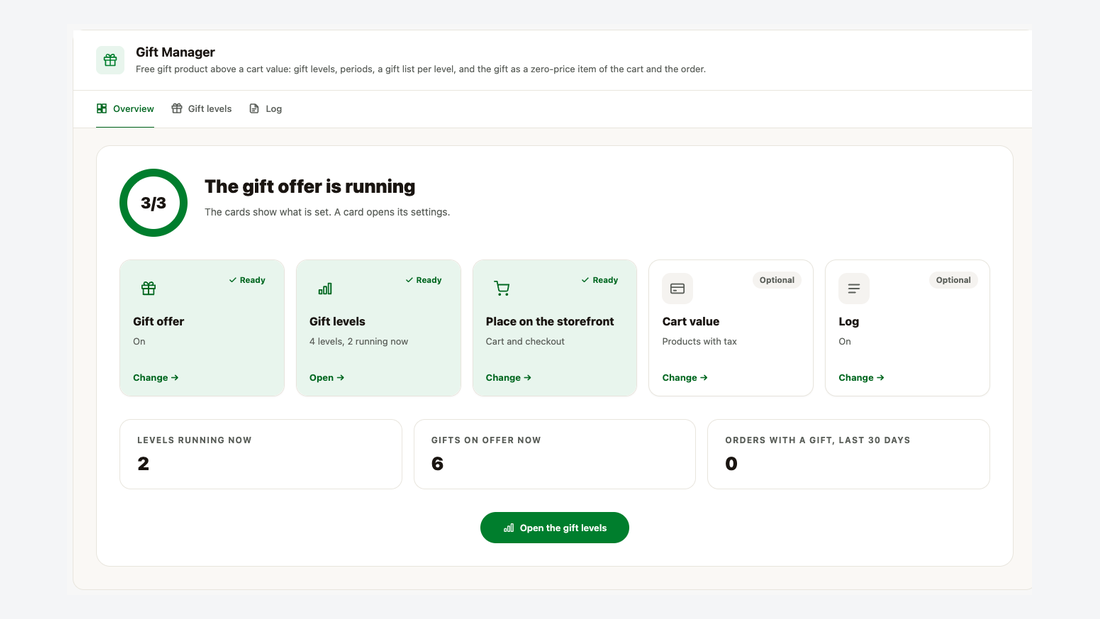Click the Orders with a gift stat label
The width and height of the screenshot is (1100, 619).
tap(817, 440)
